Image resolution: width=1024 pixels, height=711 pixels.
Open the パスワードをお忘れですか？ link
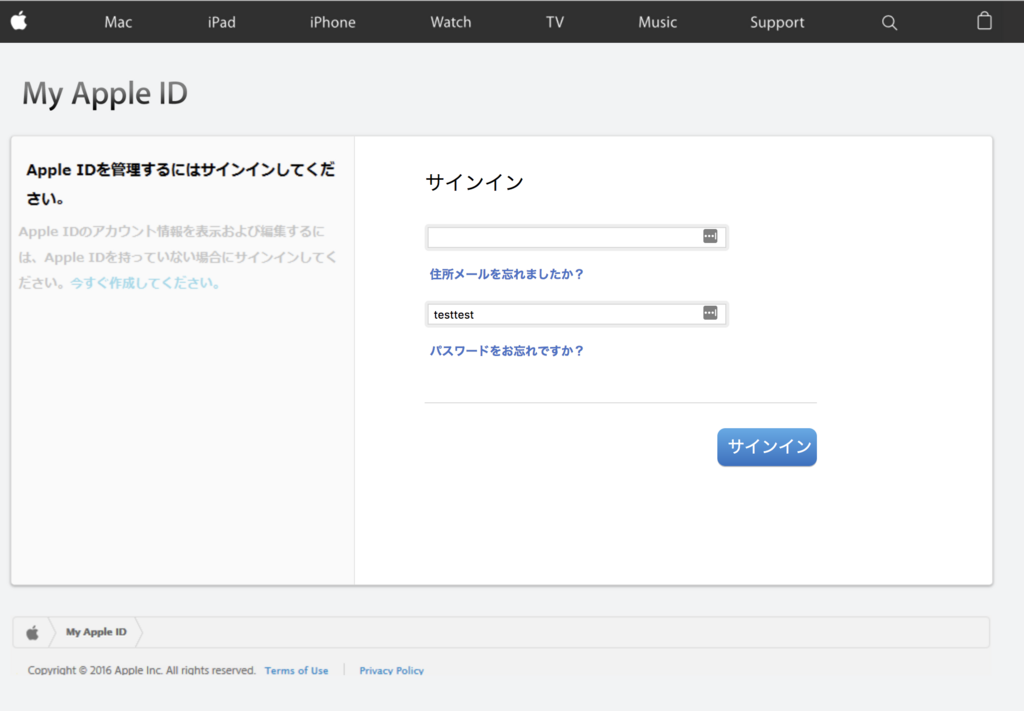tap(507, 351)
